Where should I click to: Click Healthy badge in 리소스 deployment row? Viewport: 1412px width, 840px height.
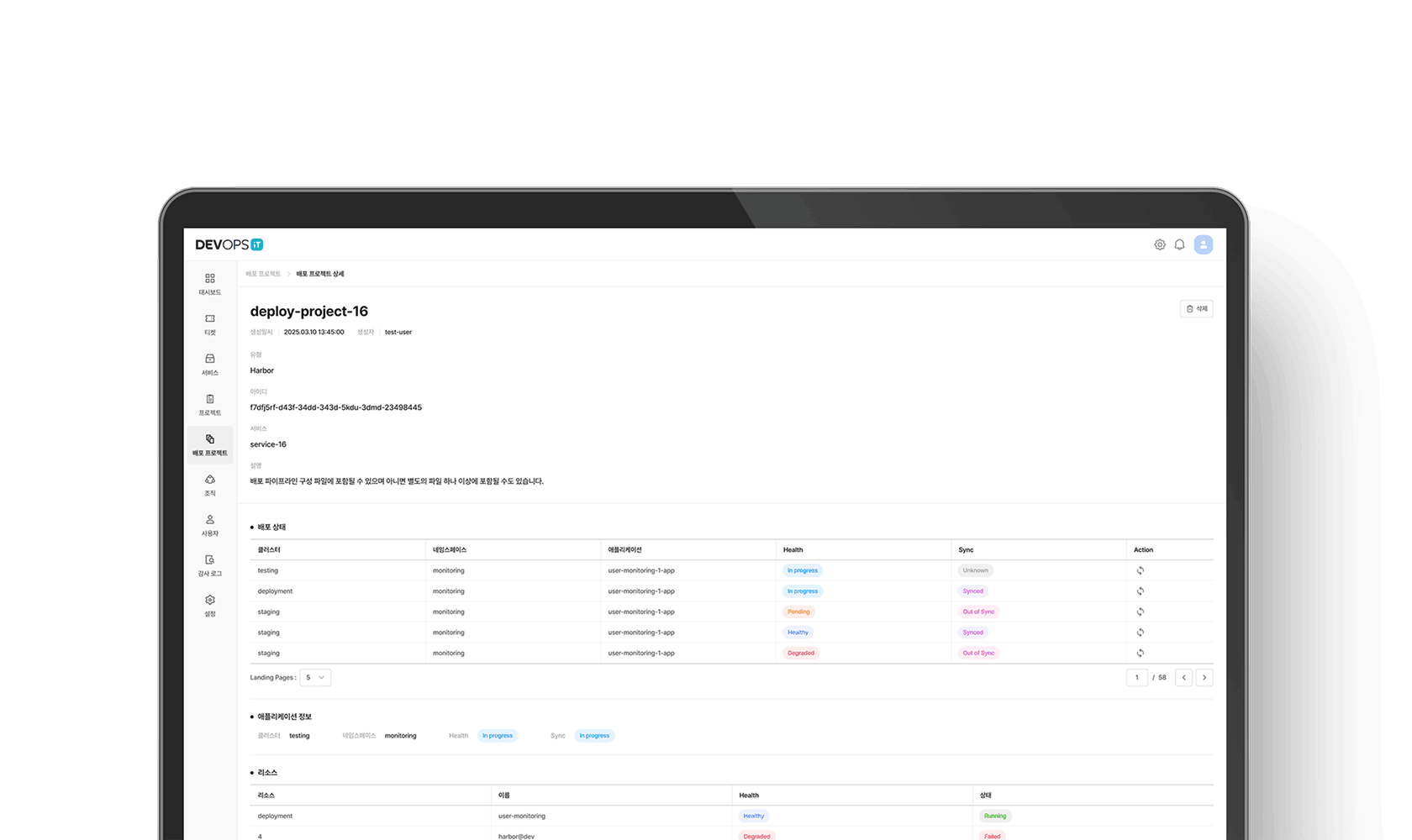pos(754,816)
